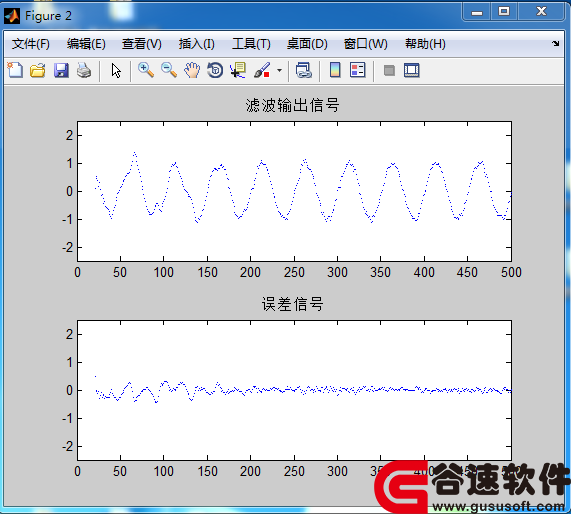
Task: Click inside the filter output signal axes
Action: [294, 192]
